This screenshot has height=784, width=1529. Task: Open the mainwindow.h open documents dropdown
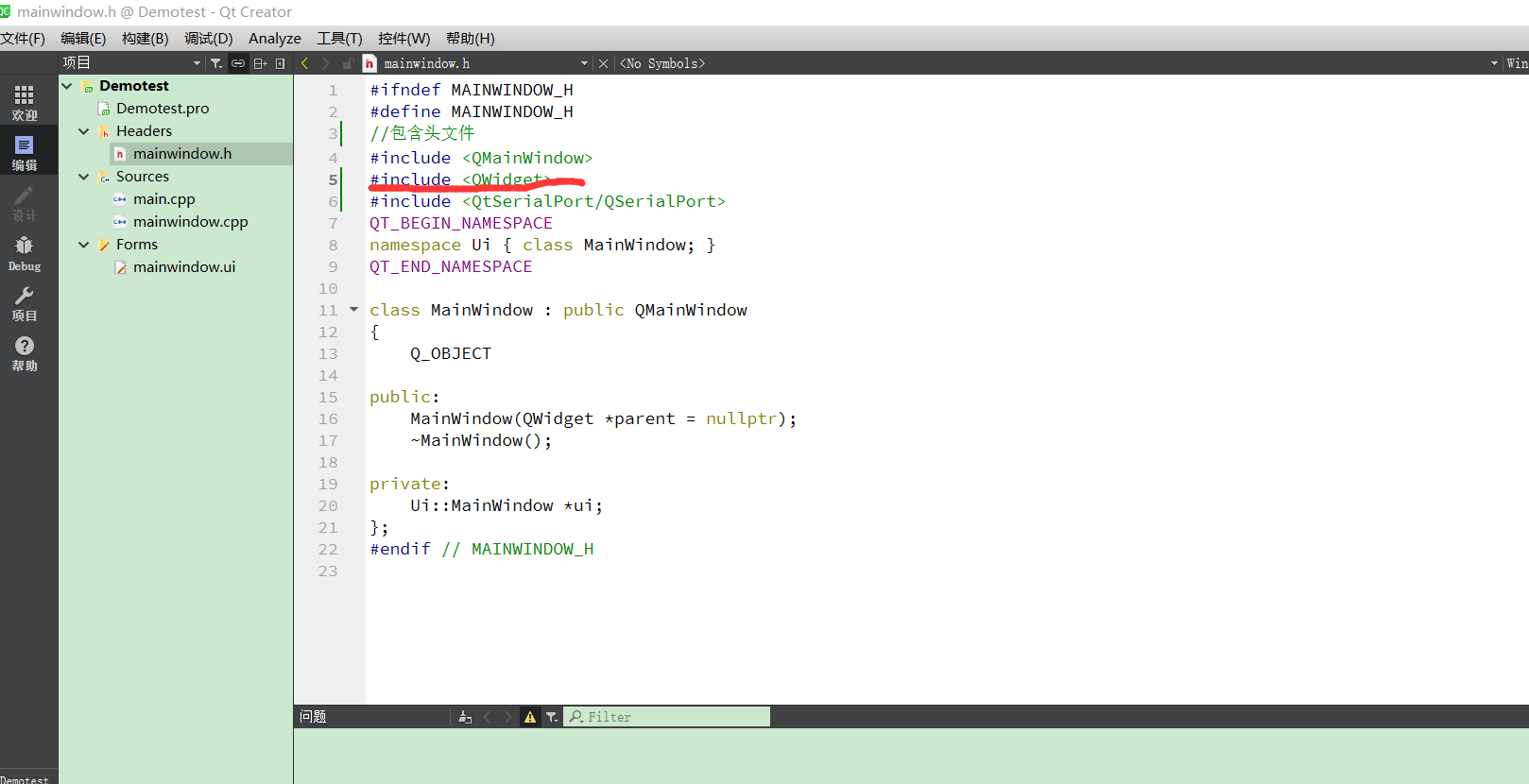click(584, 63)
